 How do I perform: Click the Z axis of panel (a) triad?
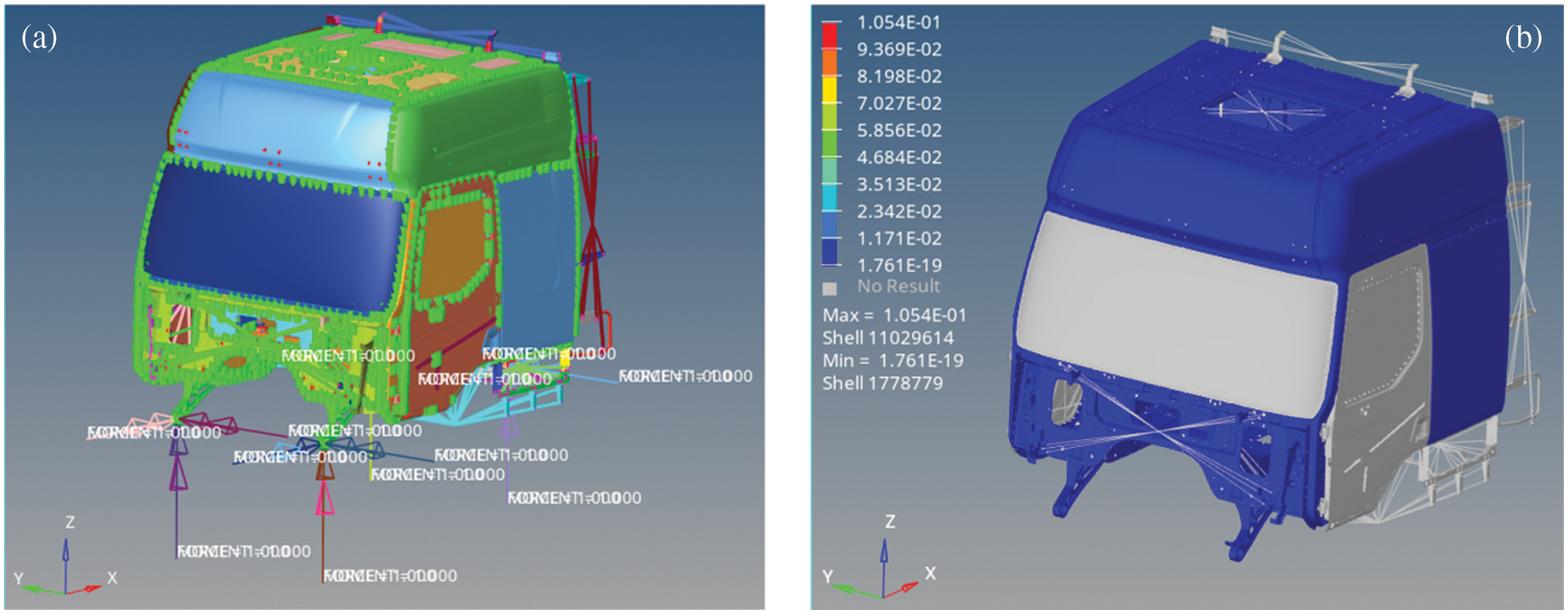(66, 555)
